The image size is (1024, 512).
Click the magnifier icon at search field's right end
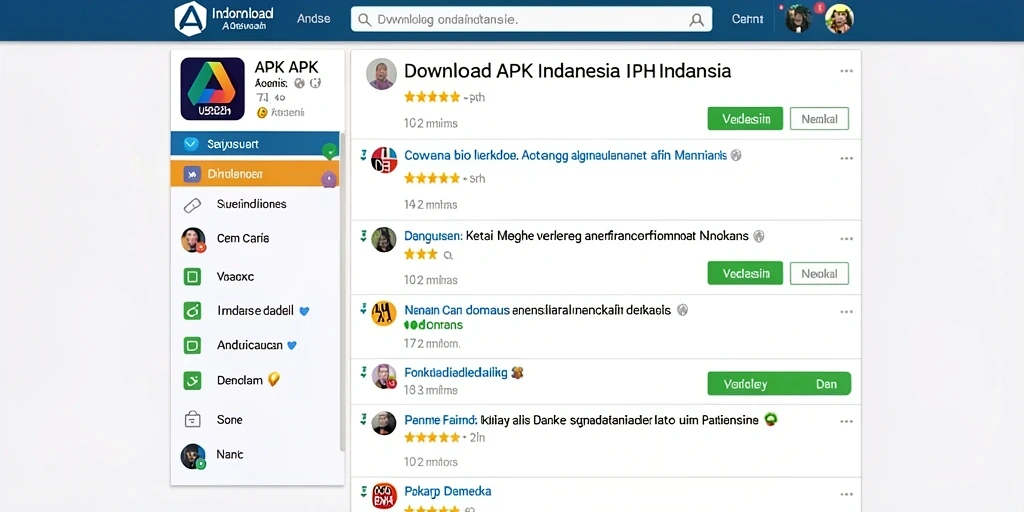click(x=697, y=20)
